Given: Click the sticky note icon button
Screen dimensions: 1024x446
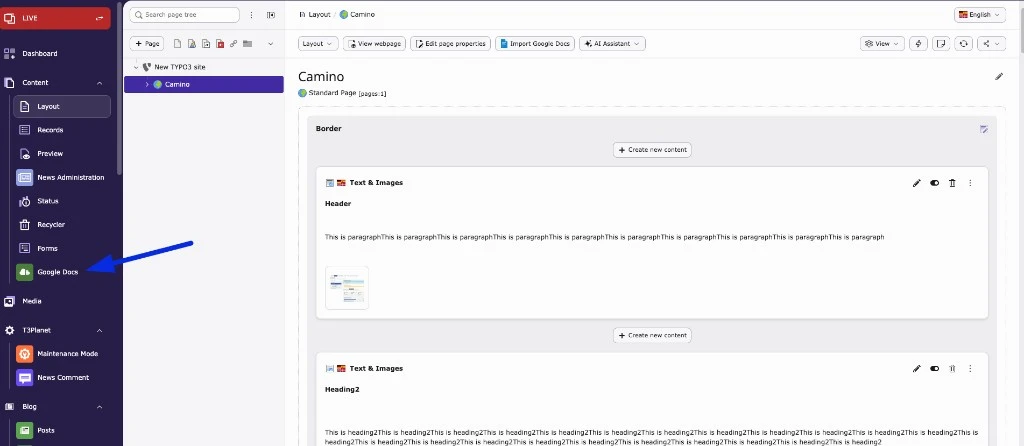Looking at the screenshot, I should point(941,44).
